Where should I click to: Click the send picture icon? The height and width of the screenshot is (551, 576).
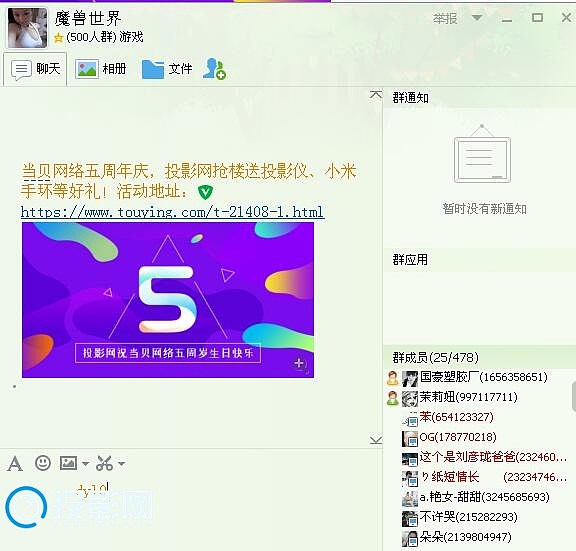(x=68, y=463)
